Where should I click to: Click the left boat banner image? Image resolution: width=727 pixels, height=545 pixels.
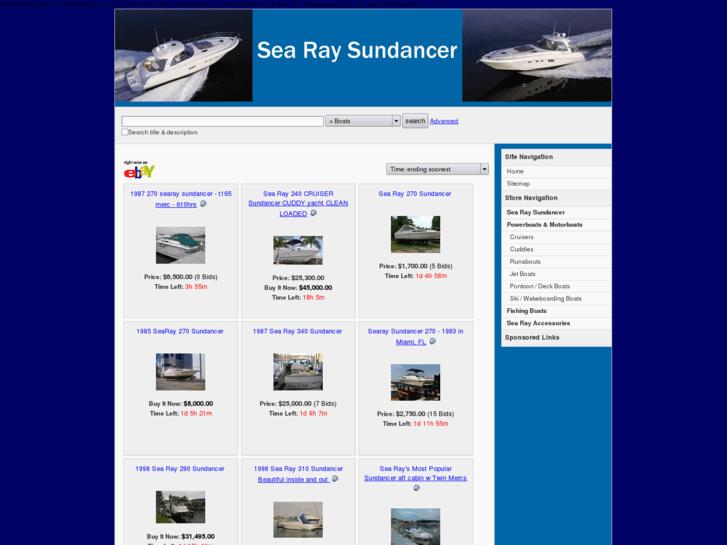(x=184, y=55)
